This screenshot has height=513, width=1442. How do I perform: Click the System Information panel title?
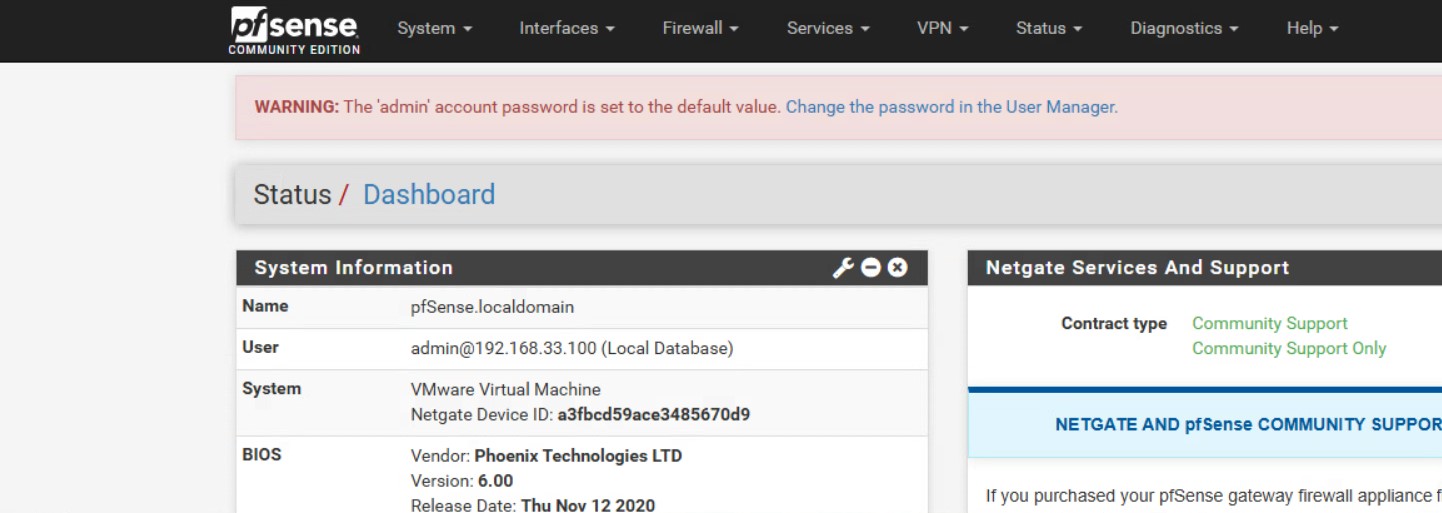[x=353, y=268]
